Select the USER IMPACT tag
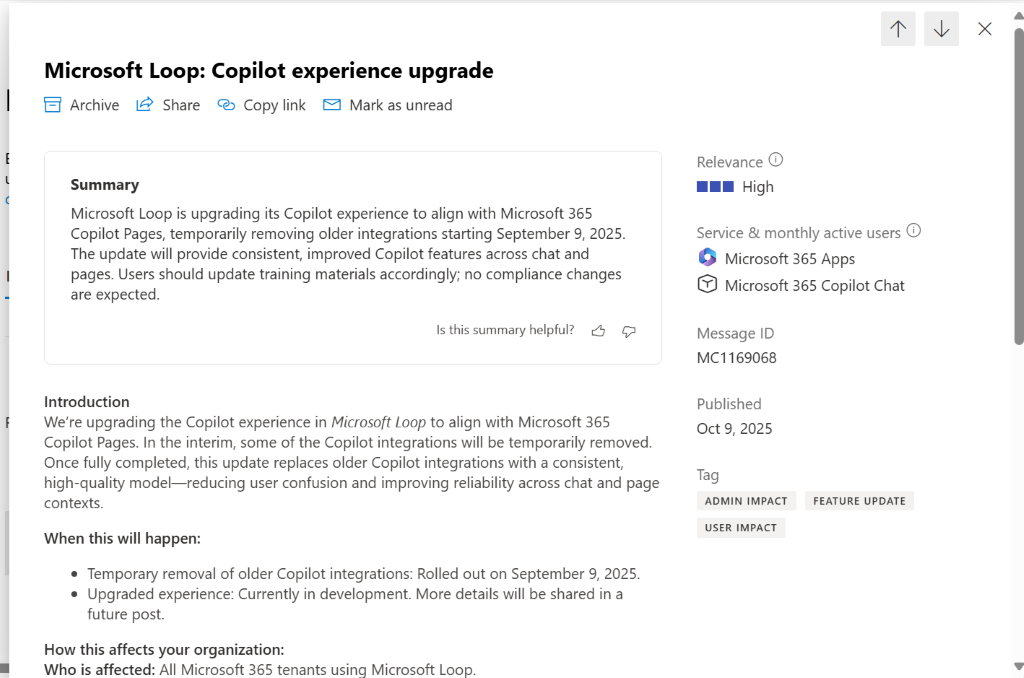 [741, 528]
